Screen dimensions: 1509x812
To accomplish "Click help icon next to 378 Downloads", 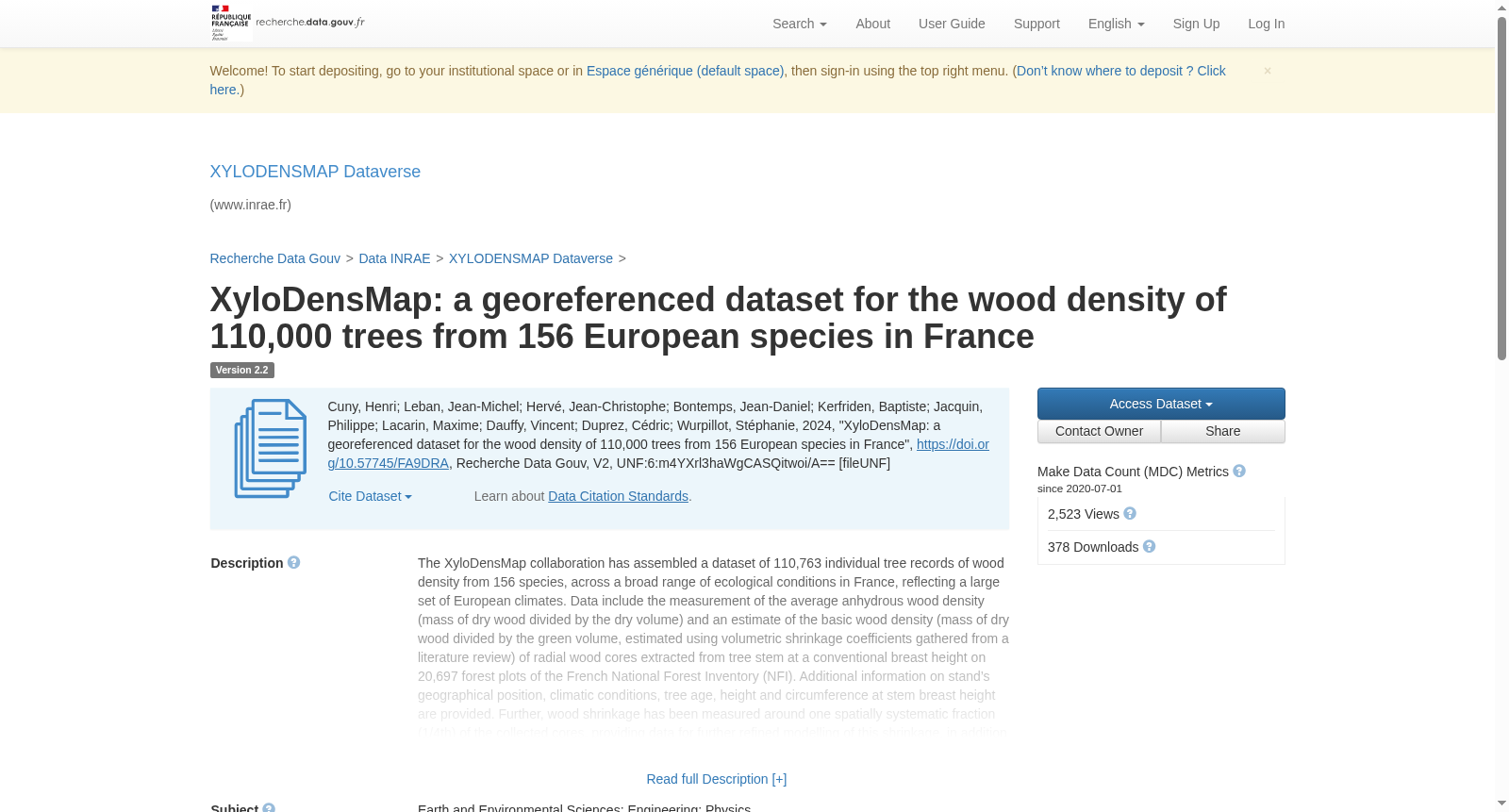I will [1149, 546].
